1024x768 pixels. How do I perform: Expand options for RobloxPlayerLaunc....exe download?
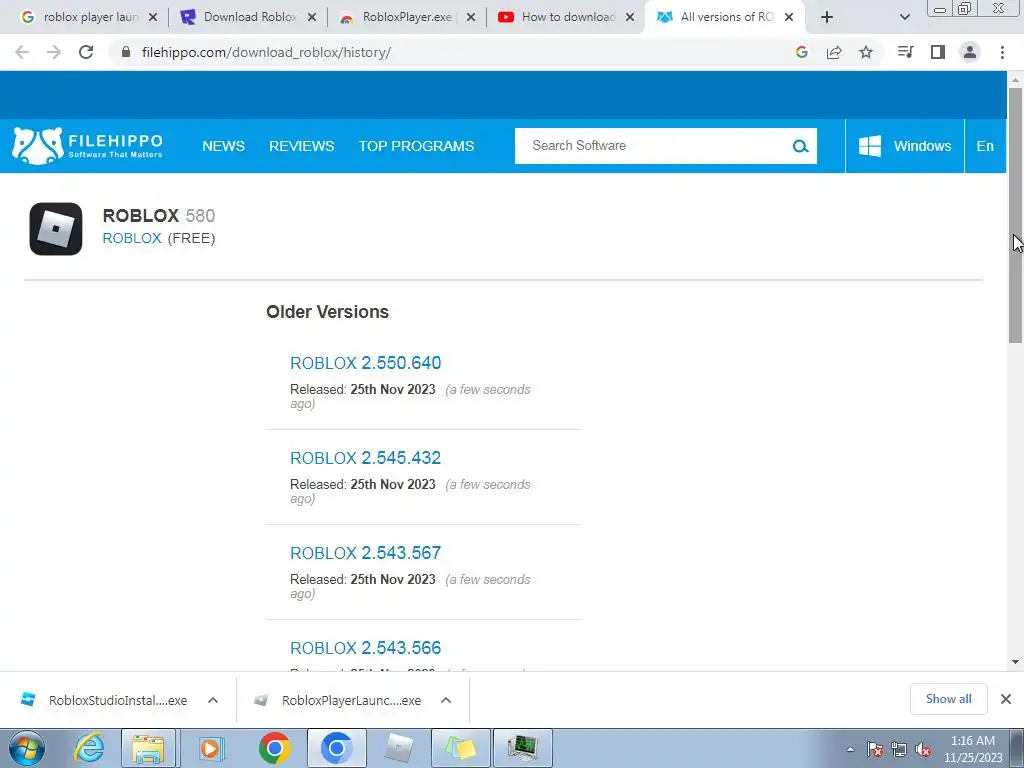click(446, 700)
